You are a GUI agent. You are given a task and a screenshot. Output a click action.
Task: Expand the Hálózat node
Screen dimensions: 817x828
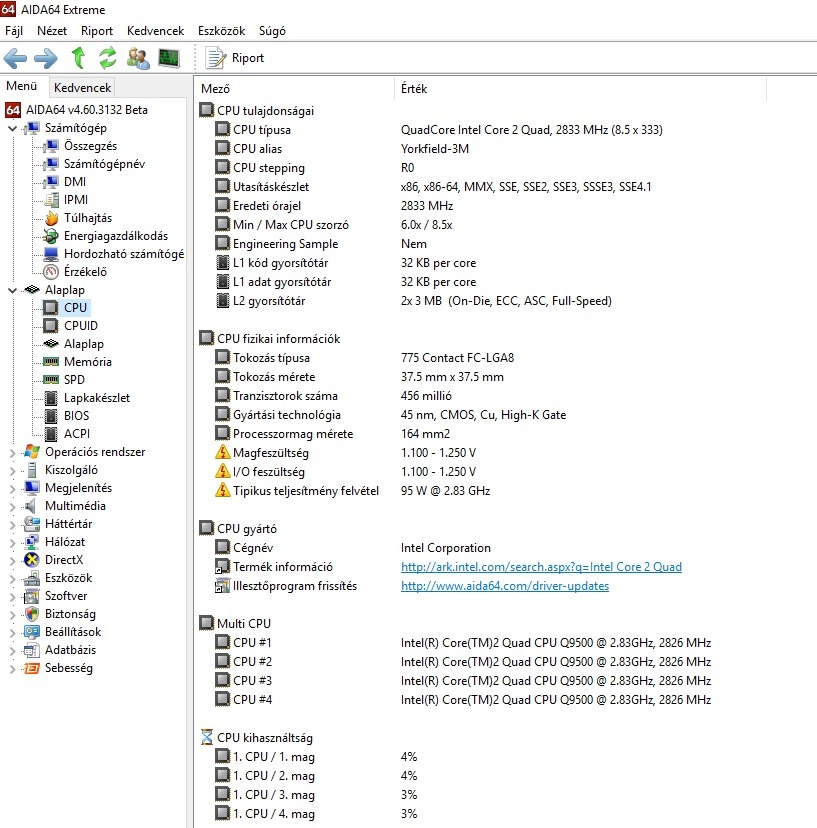tap(12, 542)
